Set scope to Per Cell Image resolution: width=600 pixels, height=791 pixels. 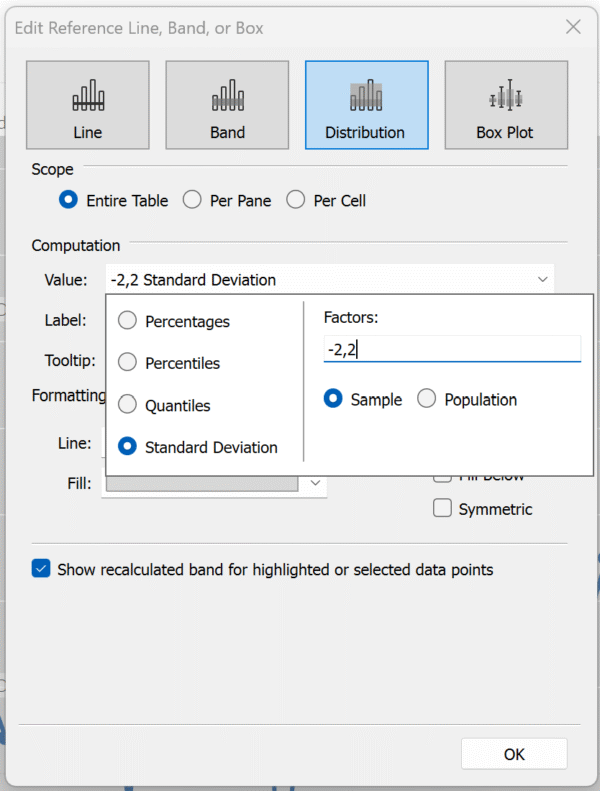coord(296,200)
